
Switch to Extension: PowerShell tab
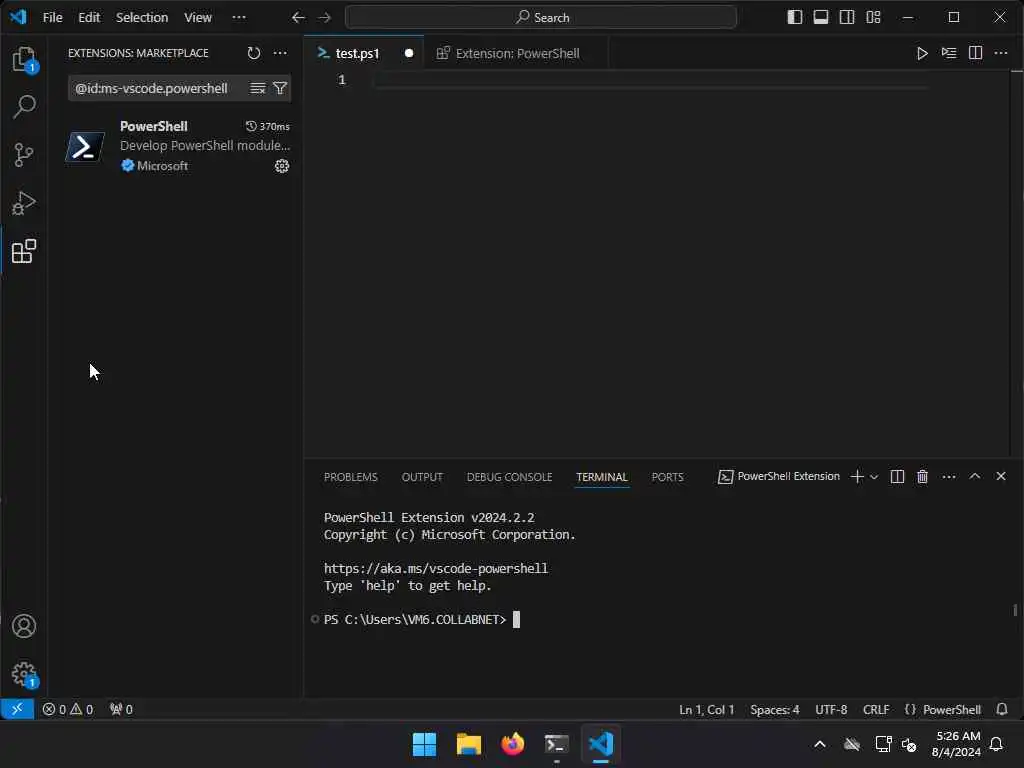[x=517, y=54]
